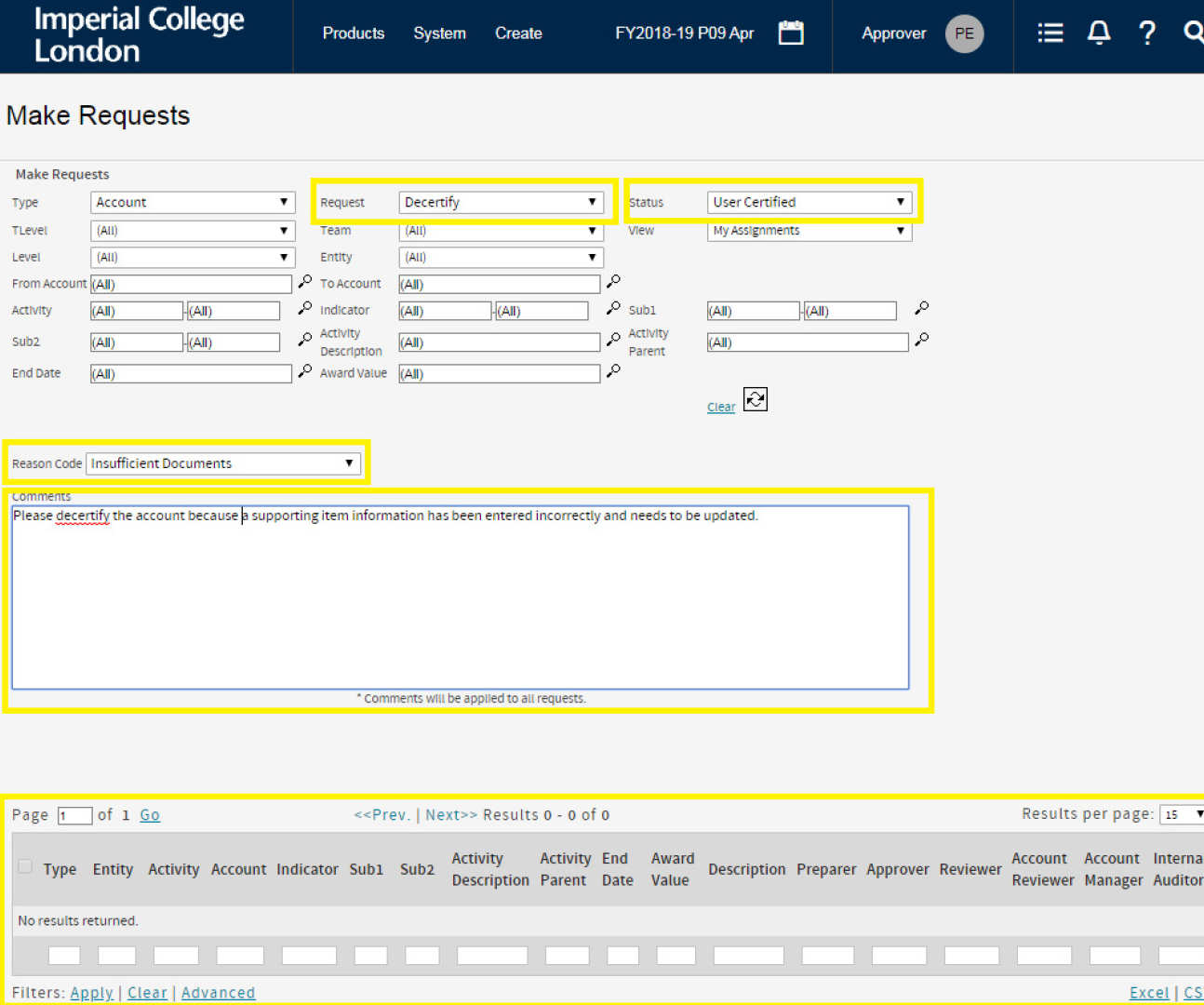The width and height of the screenshot is (1204, 1005).
Task: Tick the select-all checkbox in results header
Action: click(25, 866)
